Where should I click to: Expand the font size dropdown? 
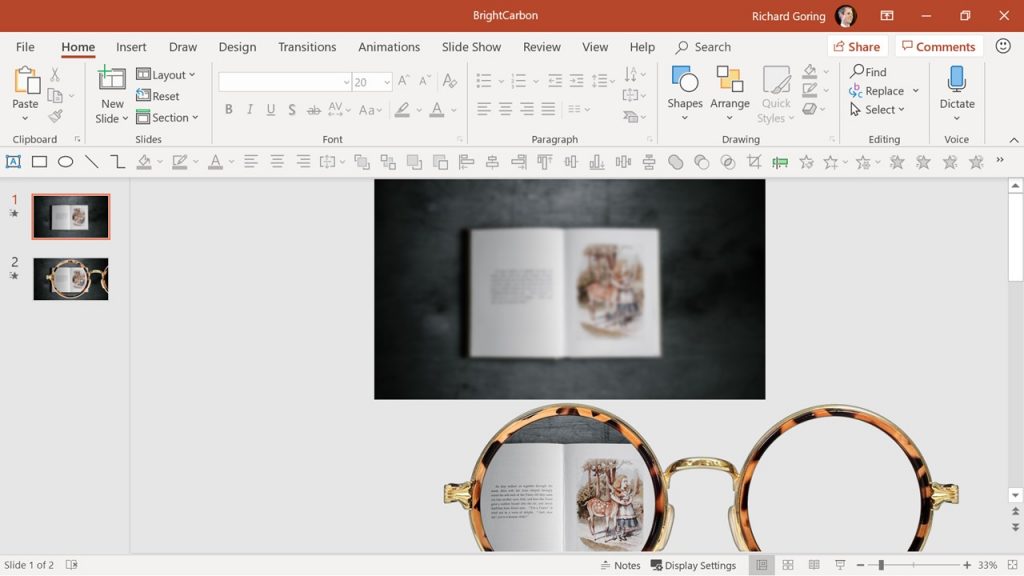388,81
